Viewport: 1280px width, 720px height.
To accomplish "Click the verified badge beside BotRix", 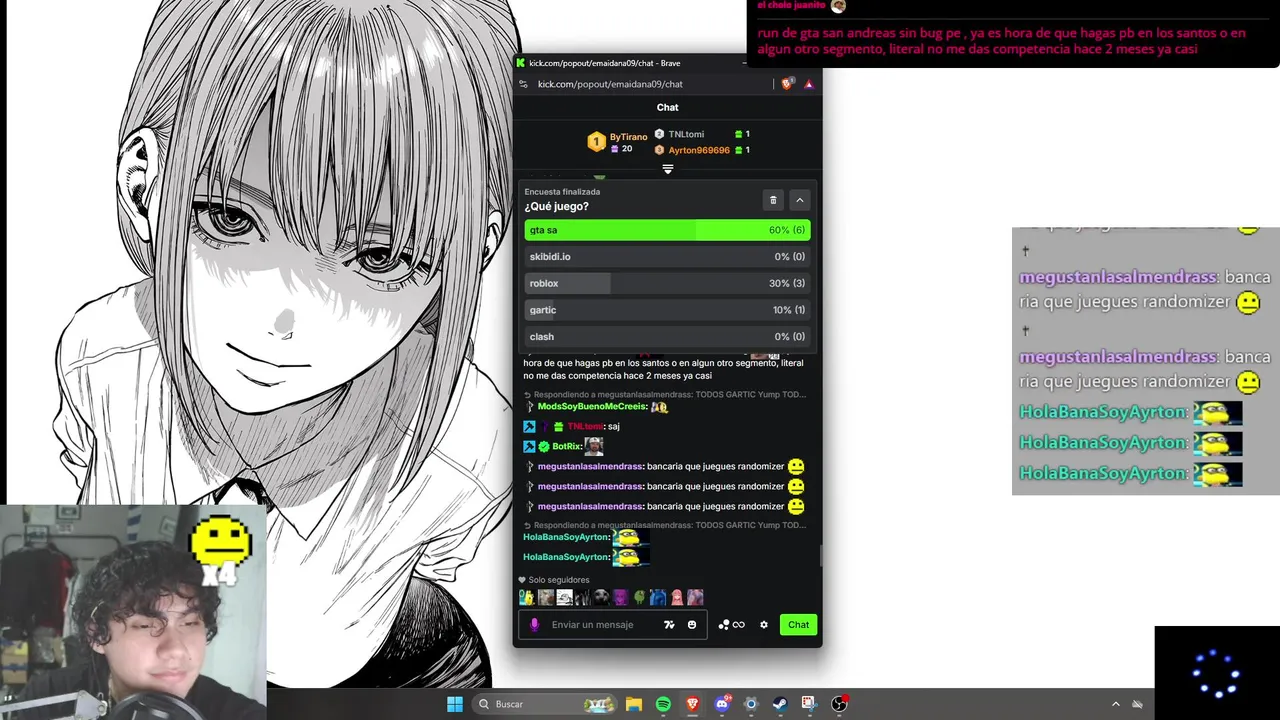I will click(544, 447).
